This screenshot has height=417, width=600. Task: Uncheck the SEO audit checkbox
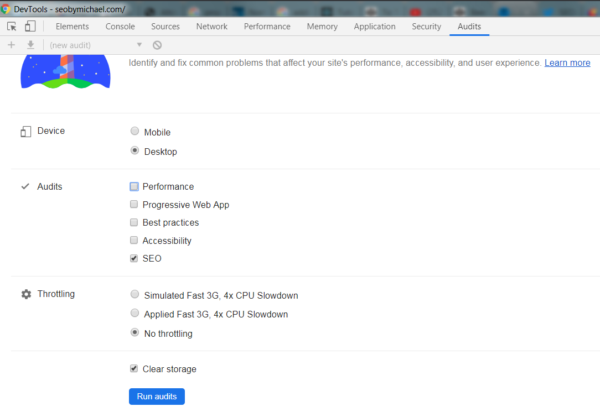pyautogui.click(x=134, y=258)
